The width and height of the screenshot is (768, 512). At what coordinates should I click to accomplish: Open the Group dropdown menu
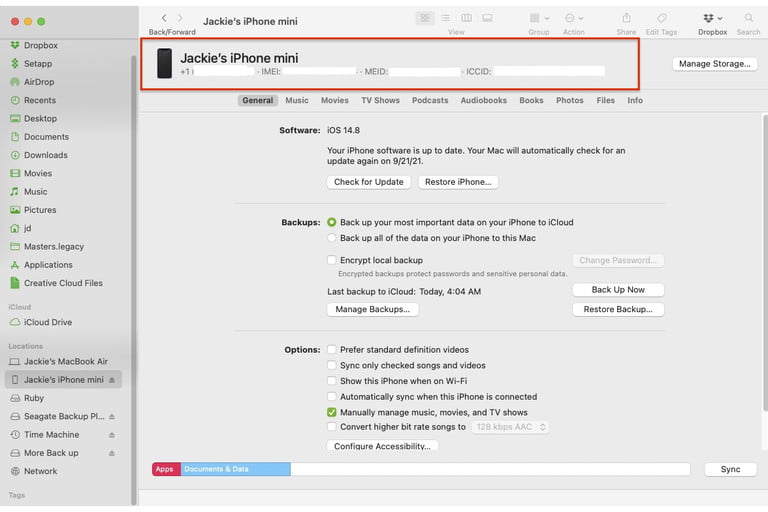[x=539, y=18]
